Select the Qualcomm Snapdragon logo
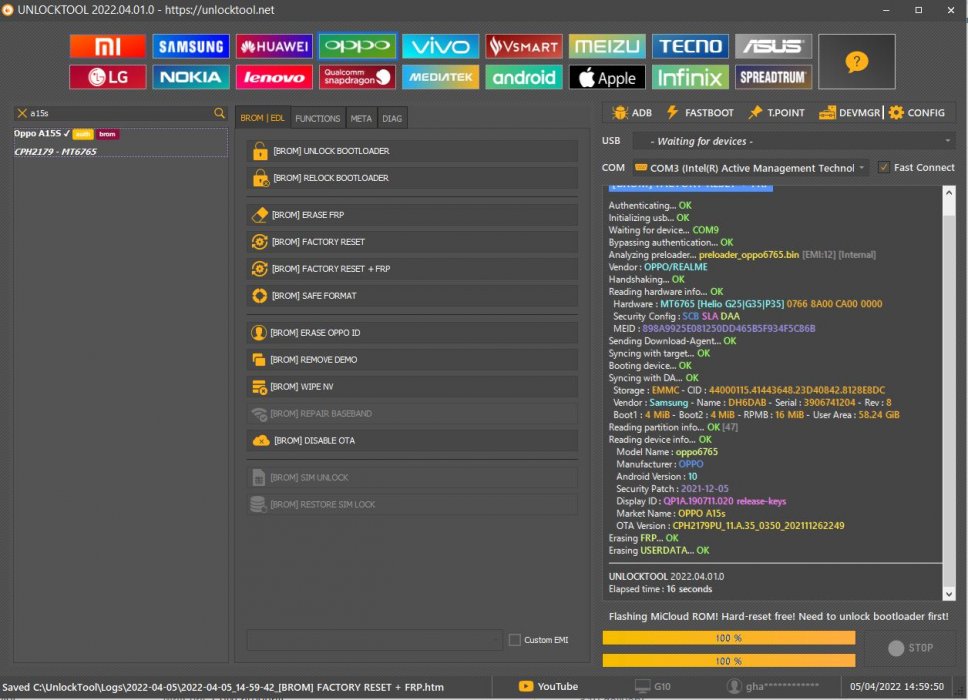Screen dimensions: 968x700 [x=357, y=77]
